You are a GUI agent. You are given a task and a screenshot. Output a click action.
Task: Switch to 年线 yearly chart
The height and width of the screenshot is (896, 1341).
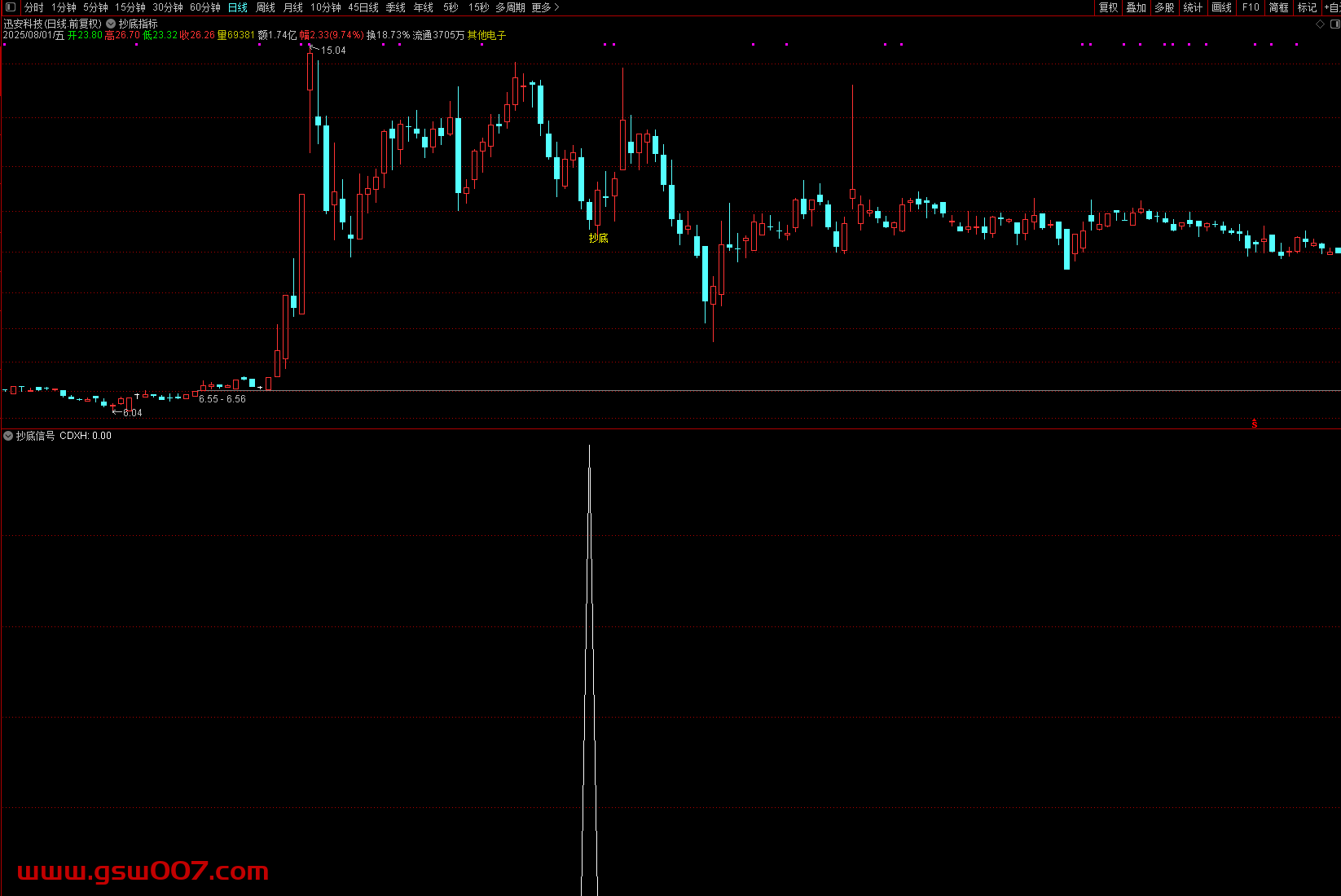click(x=424, y=7)
